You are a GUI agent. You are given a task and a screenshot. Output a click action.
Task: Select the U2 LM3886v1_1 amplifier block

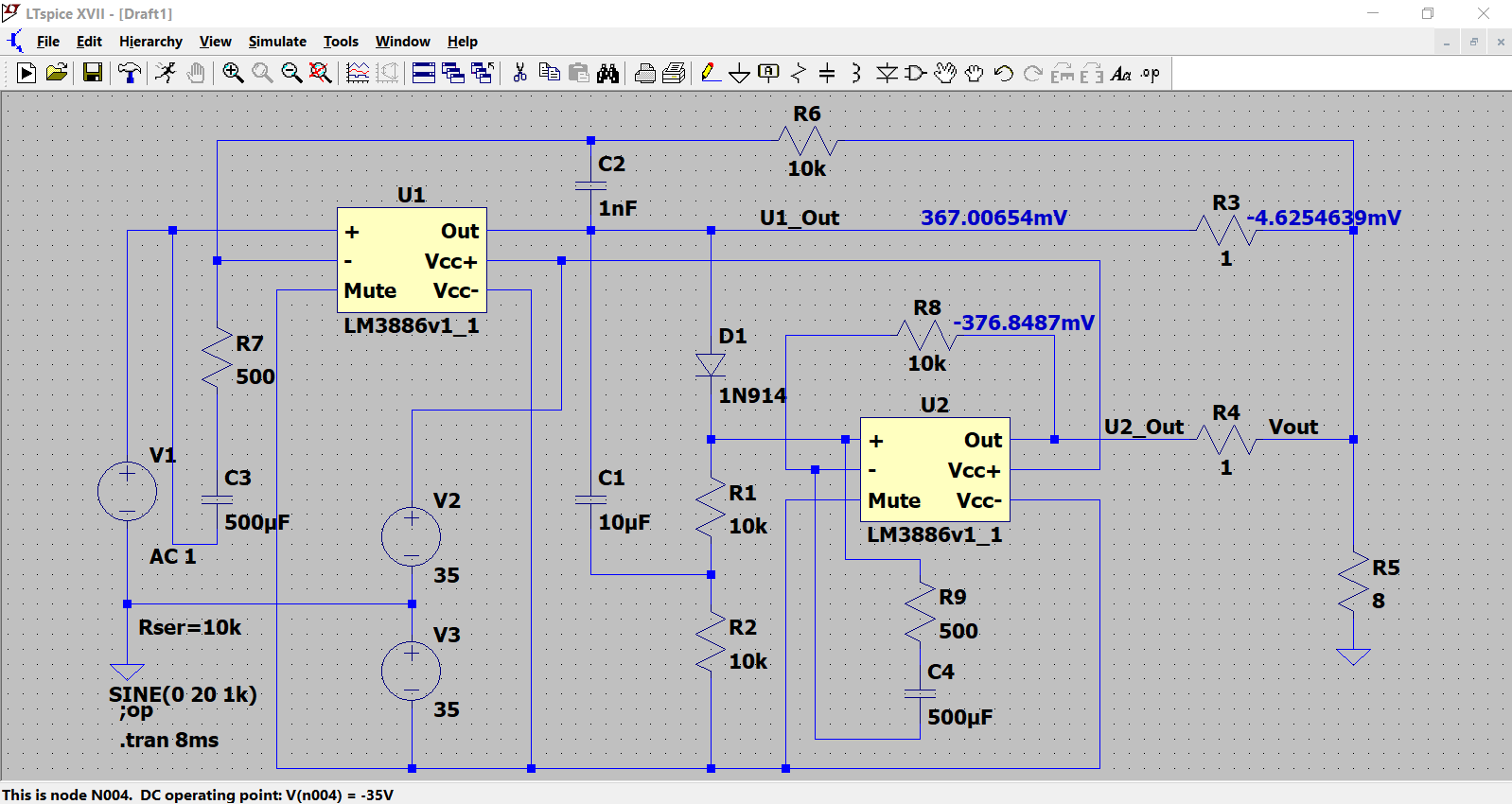pos(935,469)
